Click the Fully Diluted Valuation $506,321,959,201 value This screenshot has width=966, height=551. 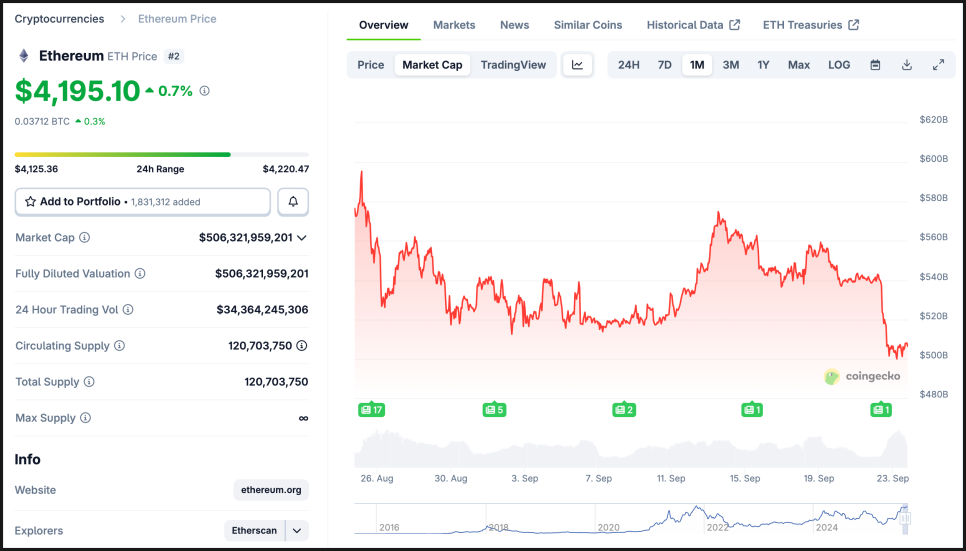262,274
